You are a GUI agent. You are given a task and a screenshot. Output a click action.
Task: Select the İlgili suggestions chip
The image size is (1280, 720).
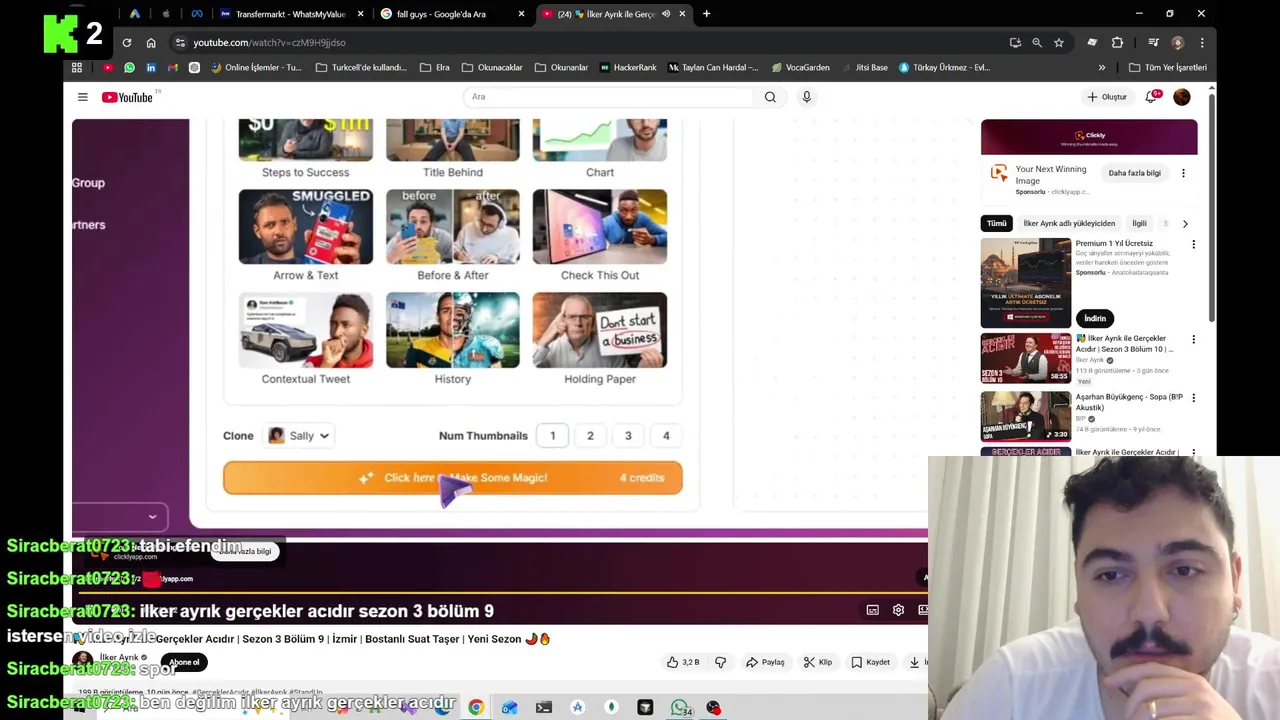click(x=1139, y=224)
